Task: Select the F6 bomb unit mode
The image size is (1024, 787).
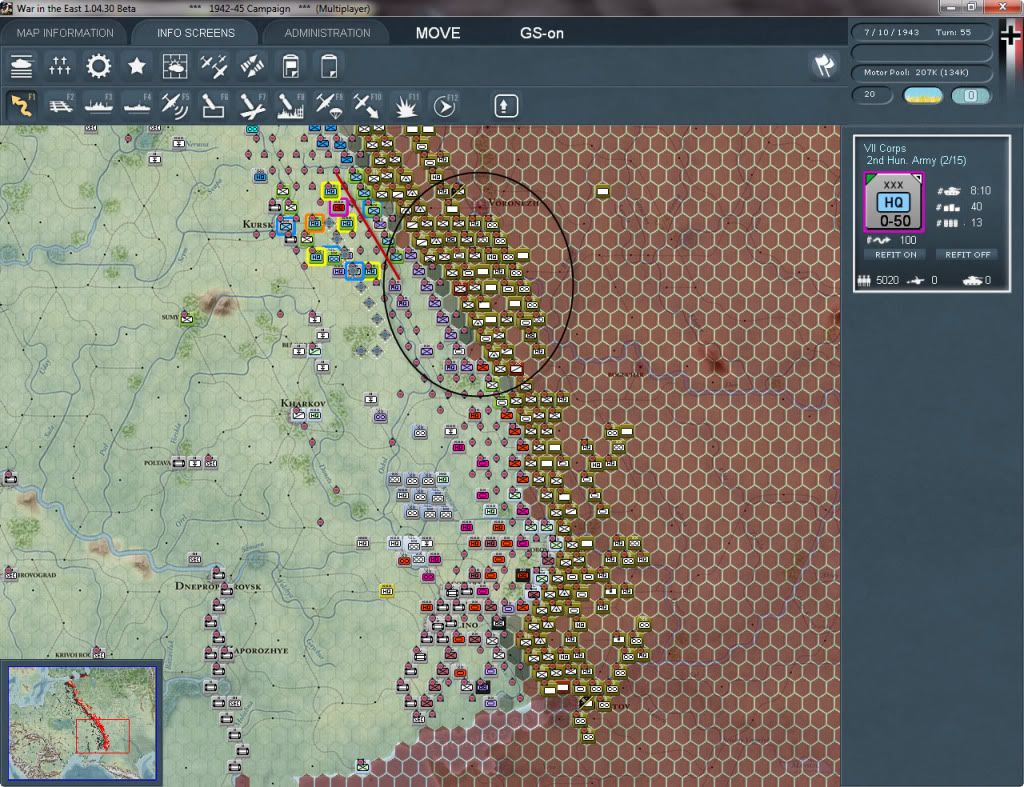Action: pyautogui.click(x=214, y=105)
